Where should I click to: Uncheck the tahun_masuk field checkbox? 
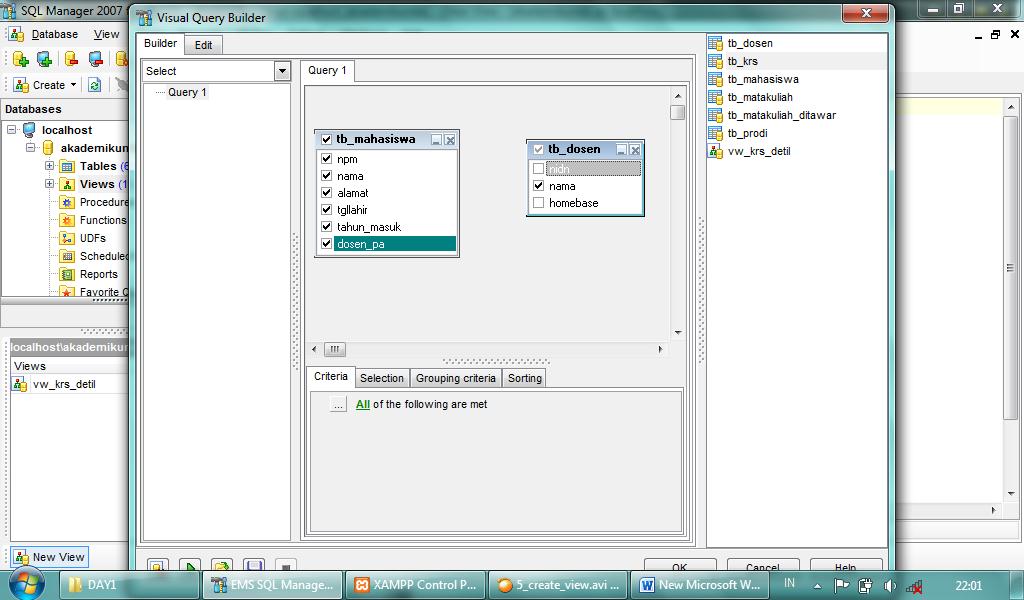click(327, 226)
